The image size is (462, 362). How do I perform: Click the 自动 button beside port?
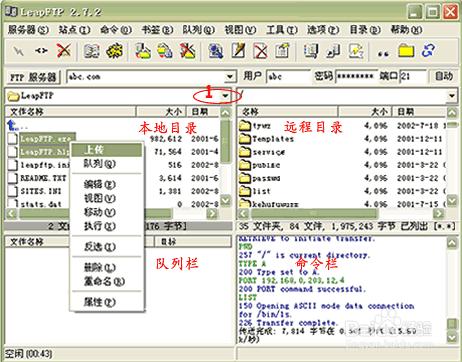point(444,76)
